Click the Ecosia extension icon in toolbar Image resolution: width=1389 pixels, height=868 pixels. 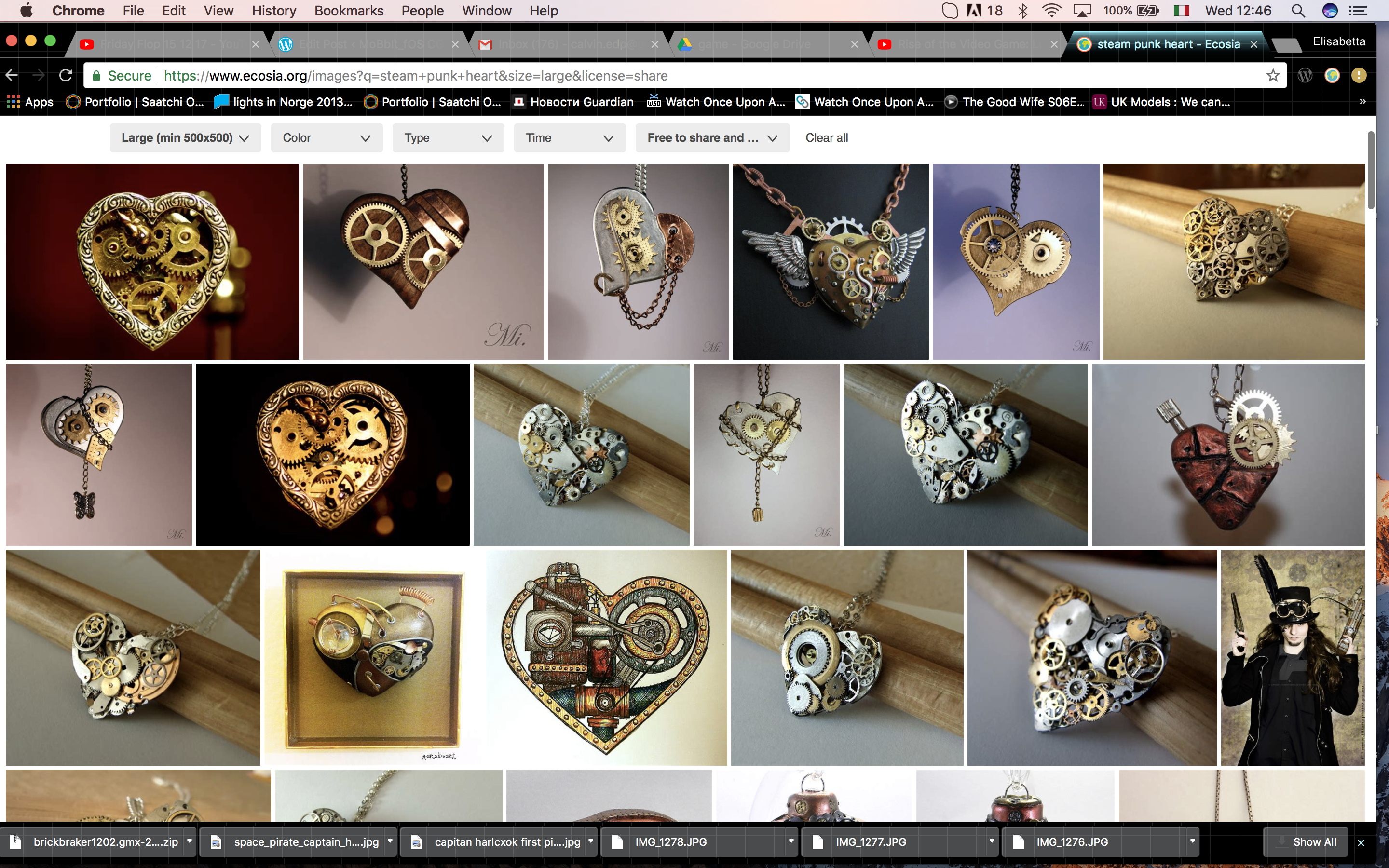point(1332,75)
